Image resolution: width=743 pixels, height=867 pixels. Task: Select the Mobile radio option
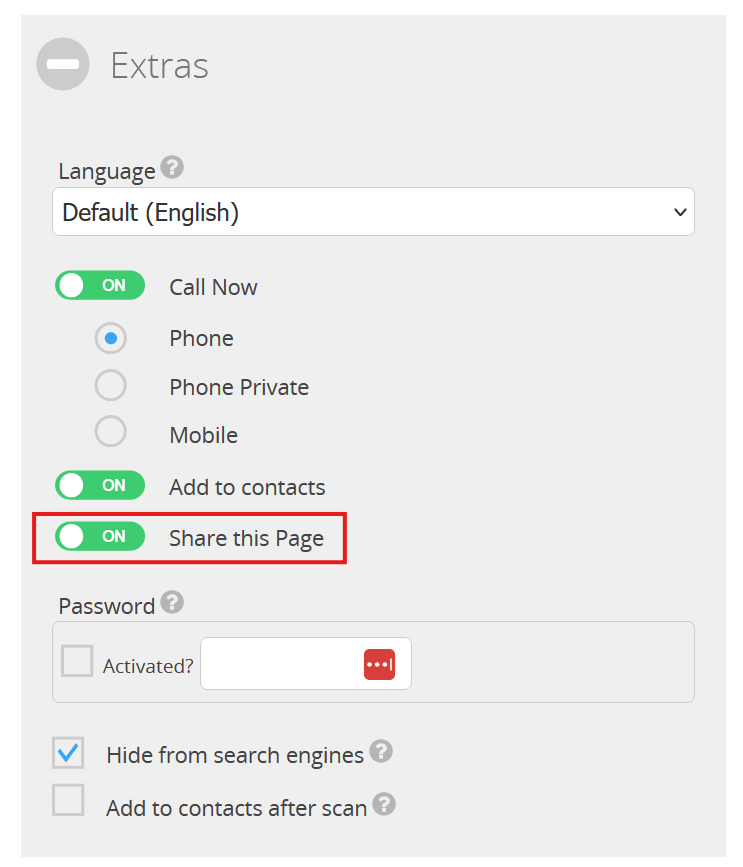(110, 431)
